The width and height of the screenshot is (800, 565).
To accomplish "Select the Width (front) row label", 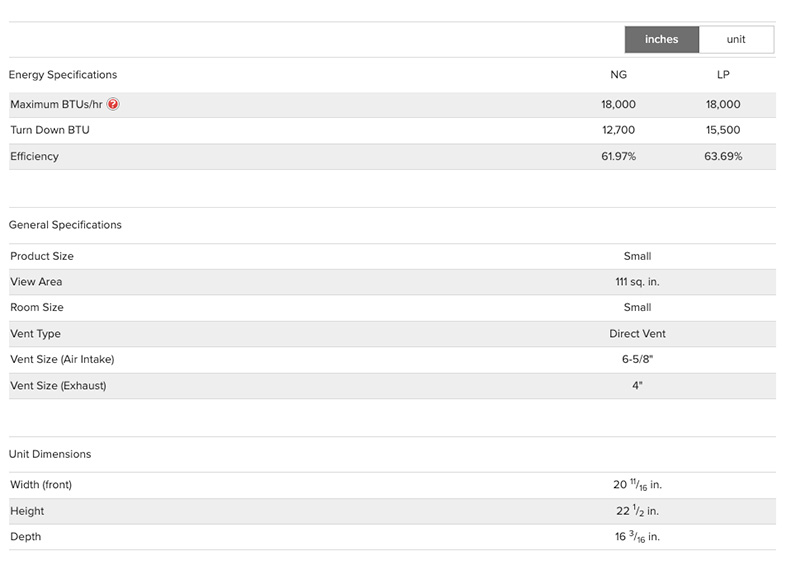I will click(41, 485).
